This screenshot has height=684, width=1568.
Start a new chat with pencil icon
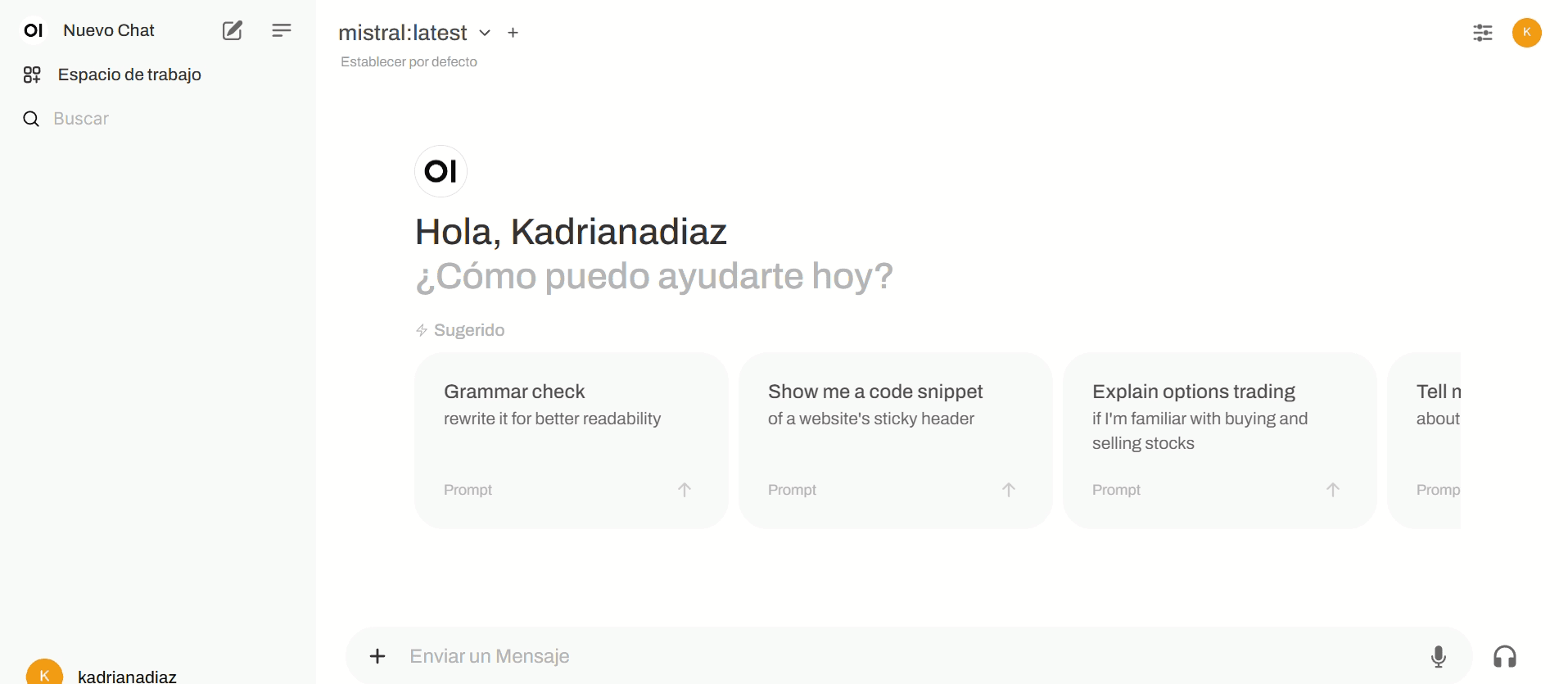233,30
